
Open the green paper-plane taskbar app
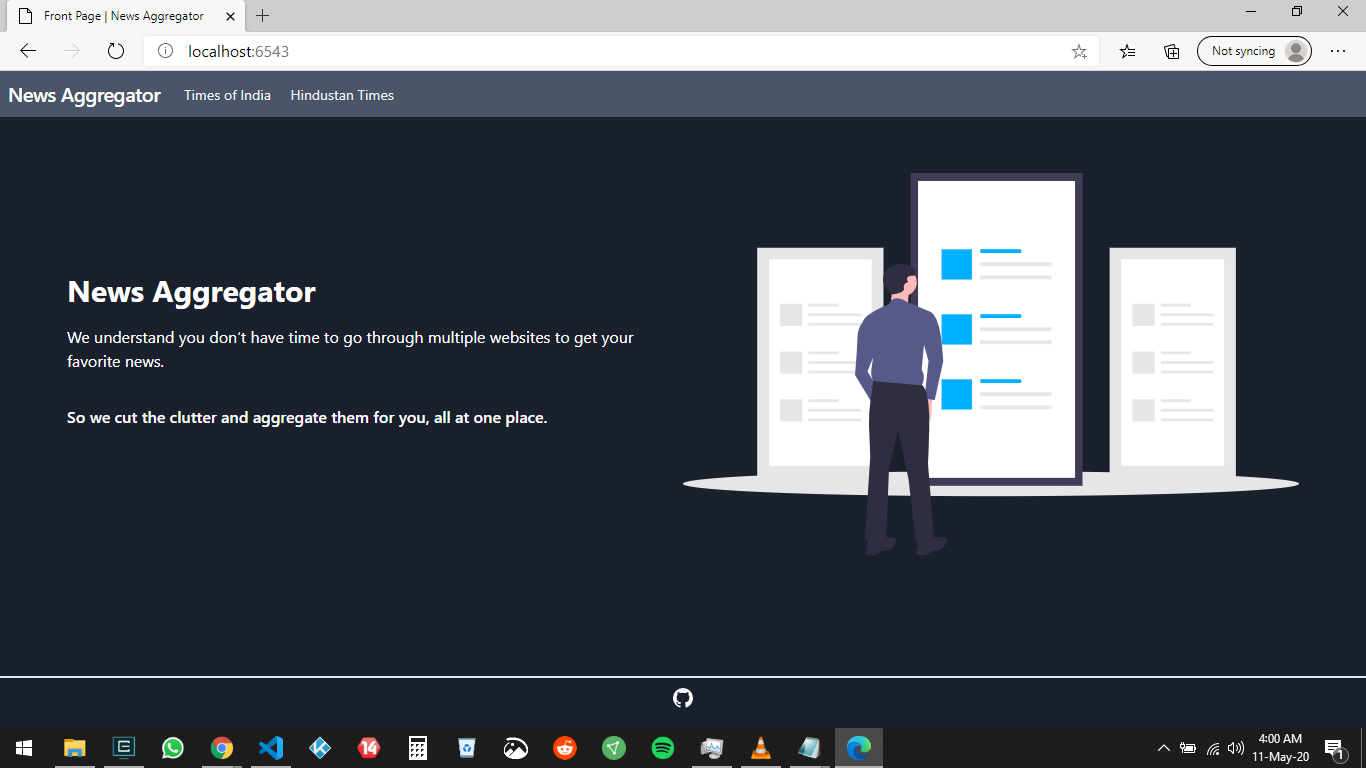[614, 748]
